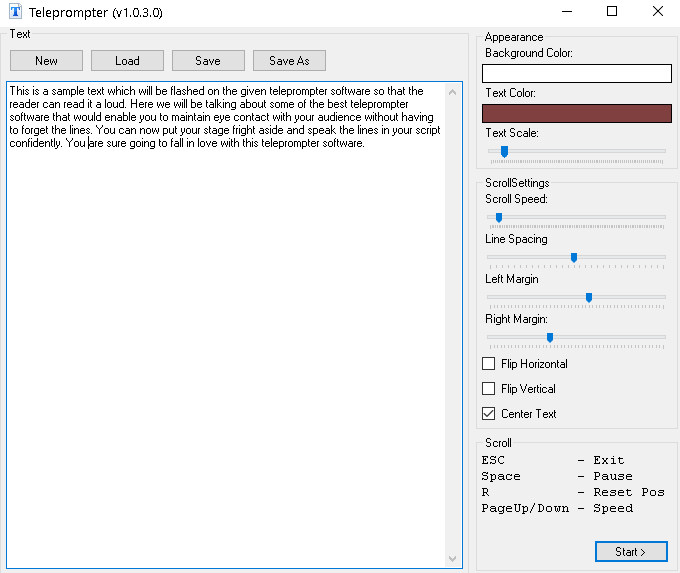
Task: Open the Save As dialog
Action: point(289,61)
